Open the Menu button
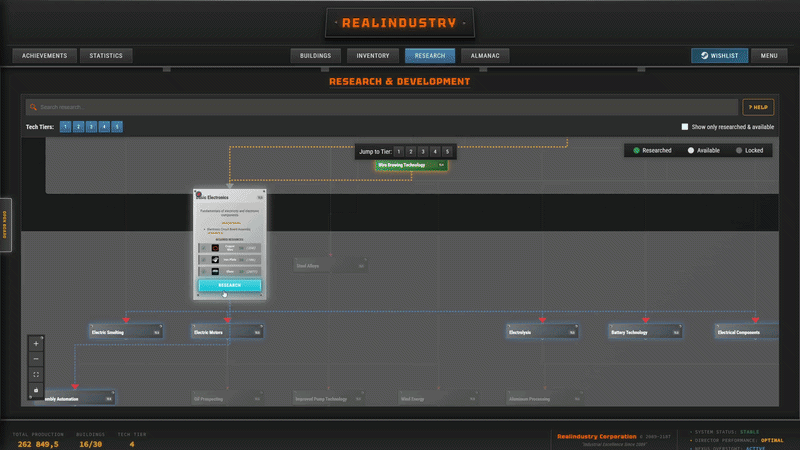 click(769, 56)
